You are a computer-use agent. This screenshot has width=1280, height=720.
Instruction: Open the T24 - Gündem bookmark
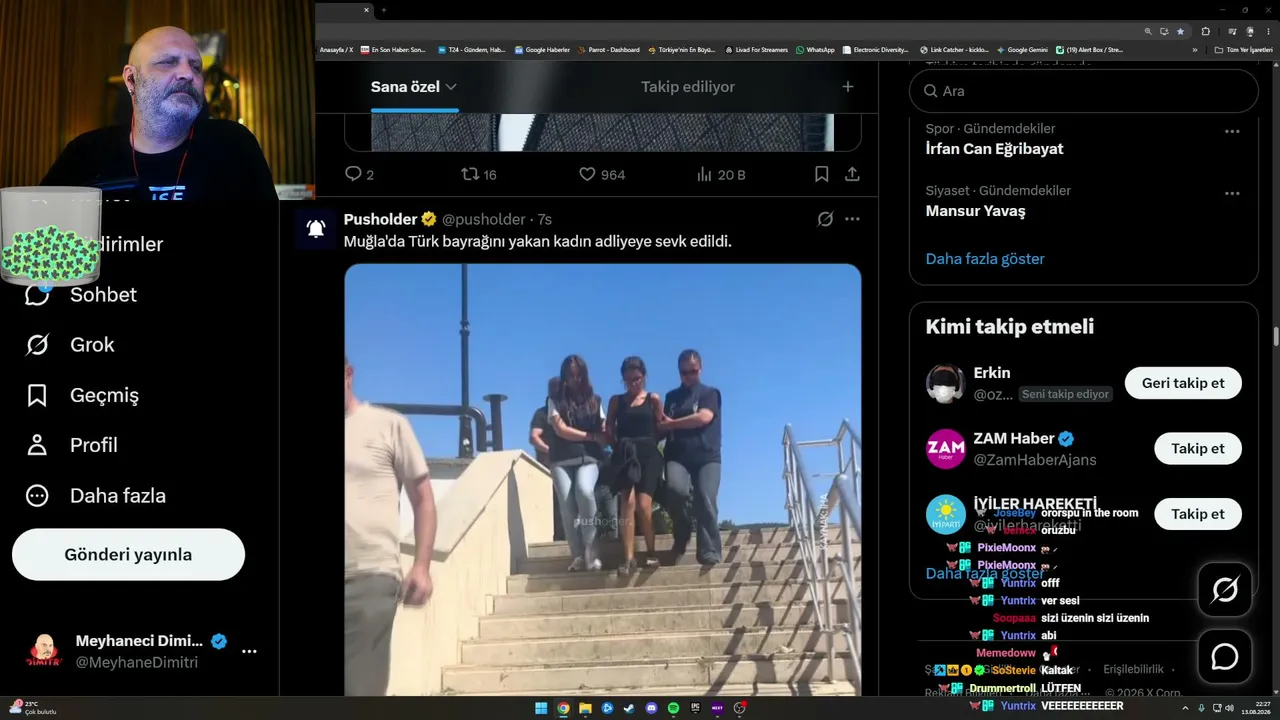click(472, 50)
